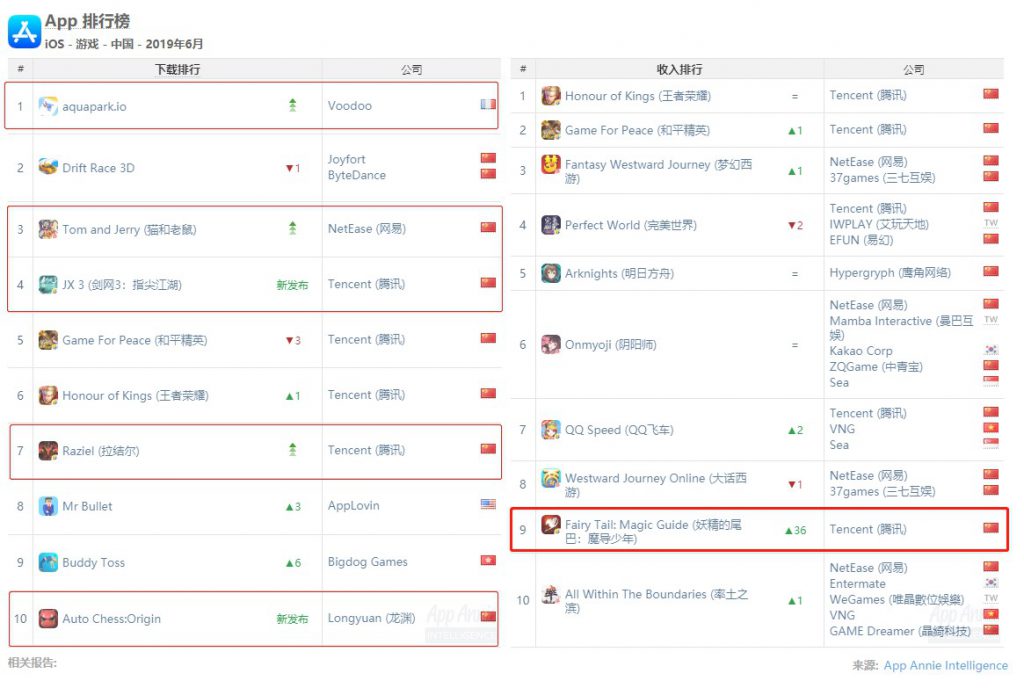Click the Voodoo company name
This screenshot has height=688, width=1024.
(x=349, y=106)
